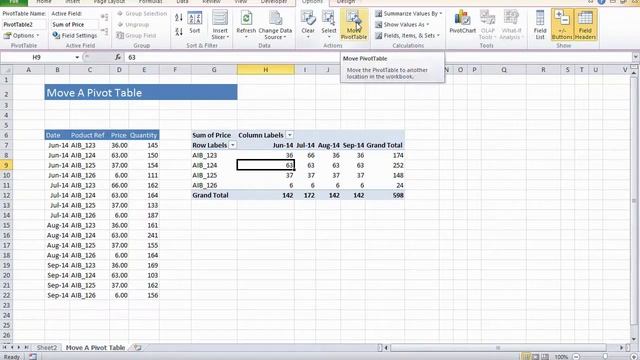The image size is (640, 360).
Task: Click the Quantity header in the data table
Action: click(x=144, y=135)
